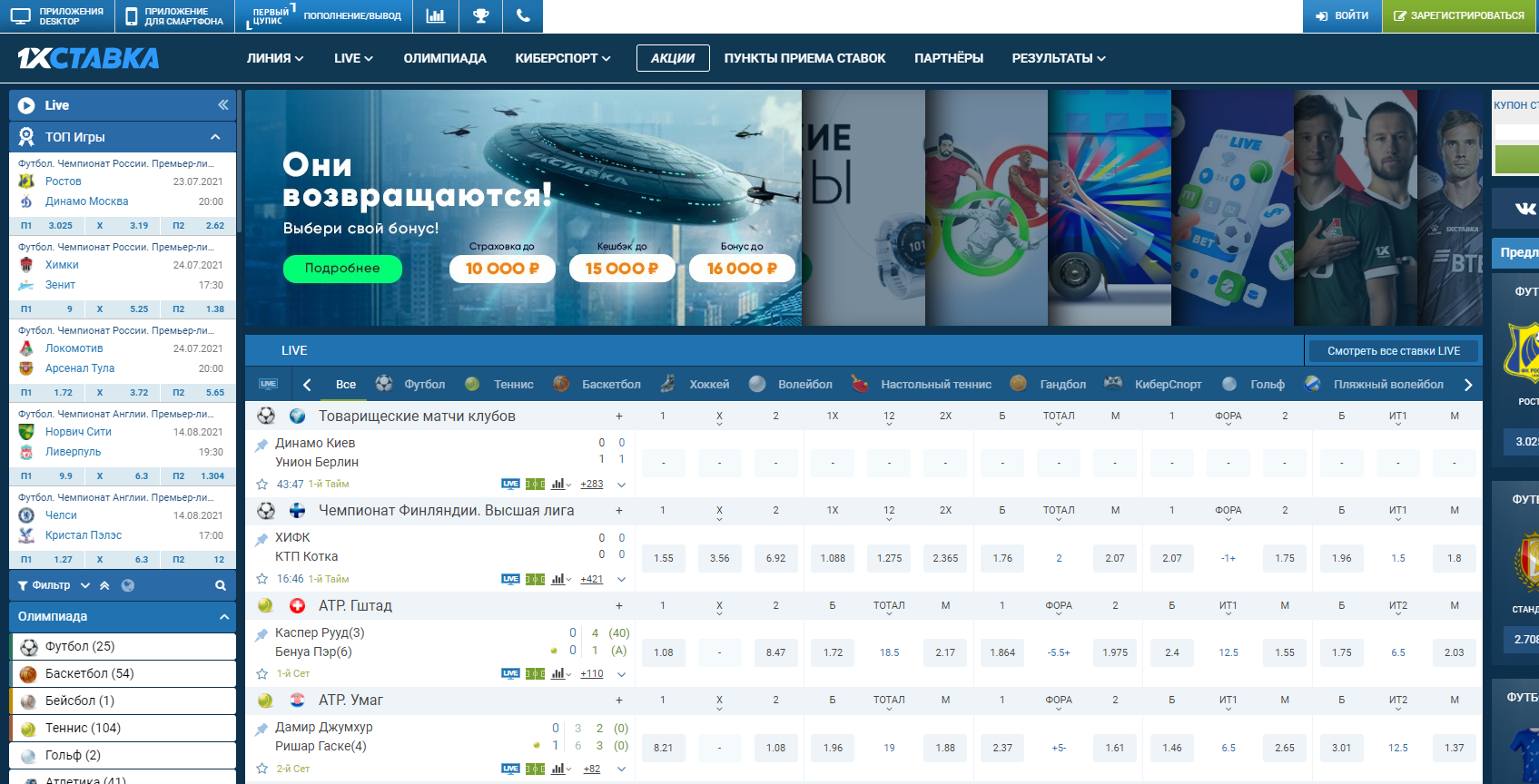Click the double up arrow in filter bar

pyautogui.click(x=104, y=585)
